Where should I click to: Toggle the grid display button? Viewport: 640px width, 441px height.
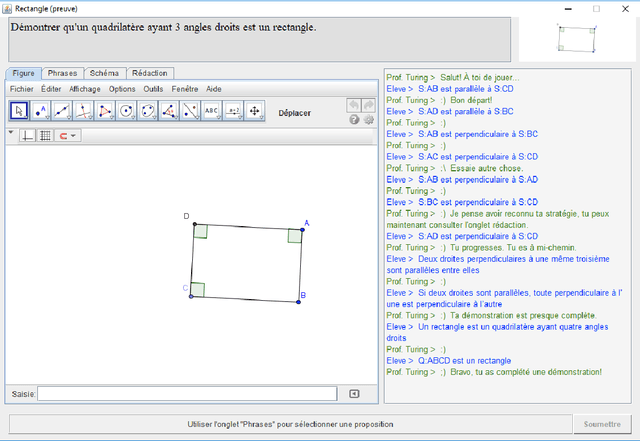(45, 135)
